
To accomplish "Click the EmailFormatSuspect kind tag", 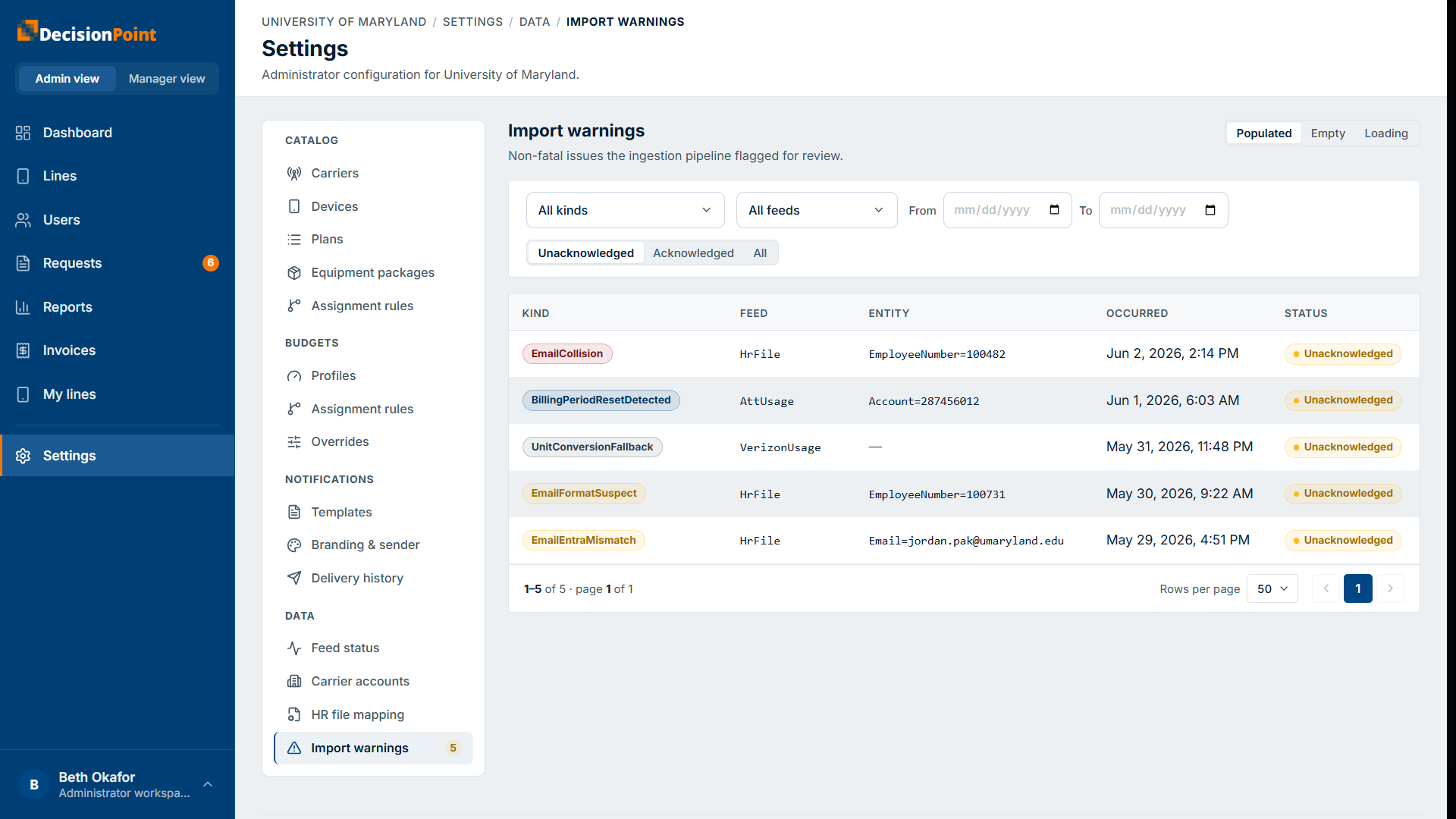I will (x=584, y=494).
